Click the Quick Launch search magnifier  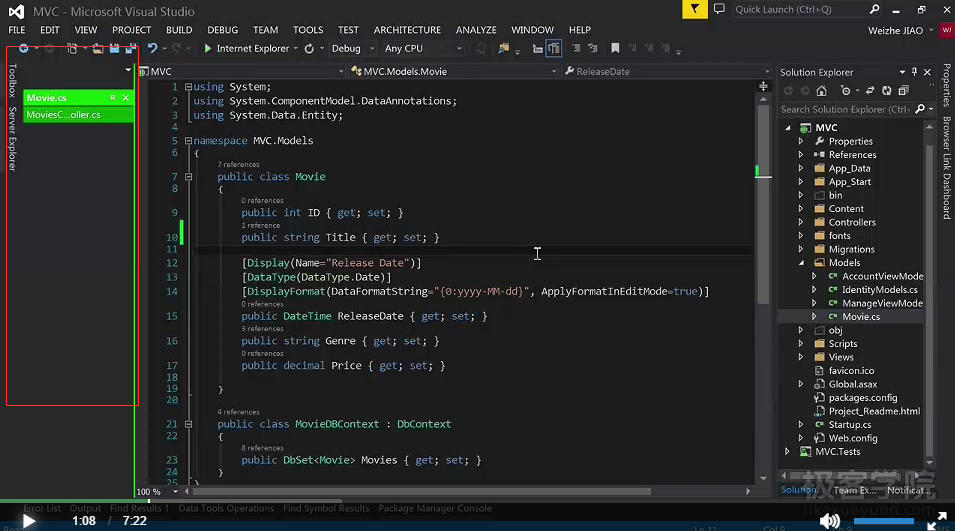(x=875, y=9)
